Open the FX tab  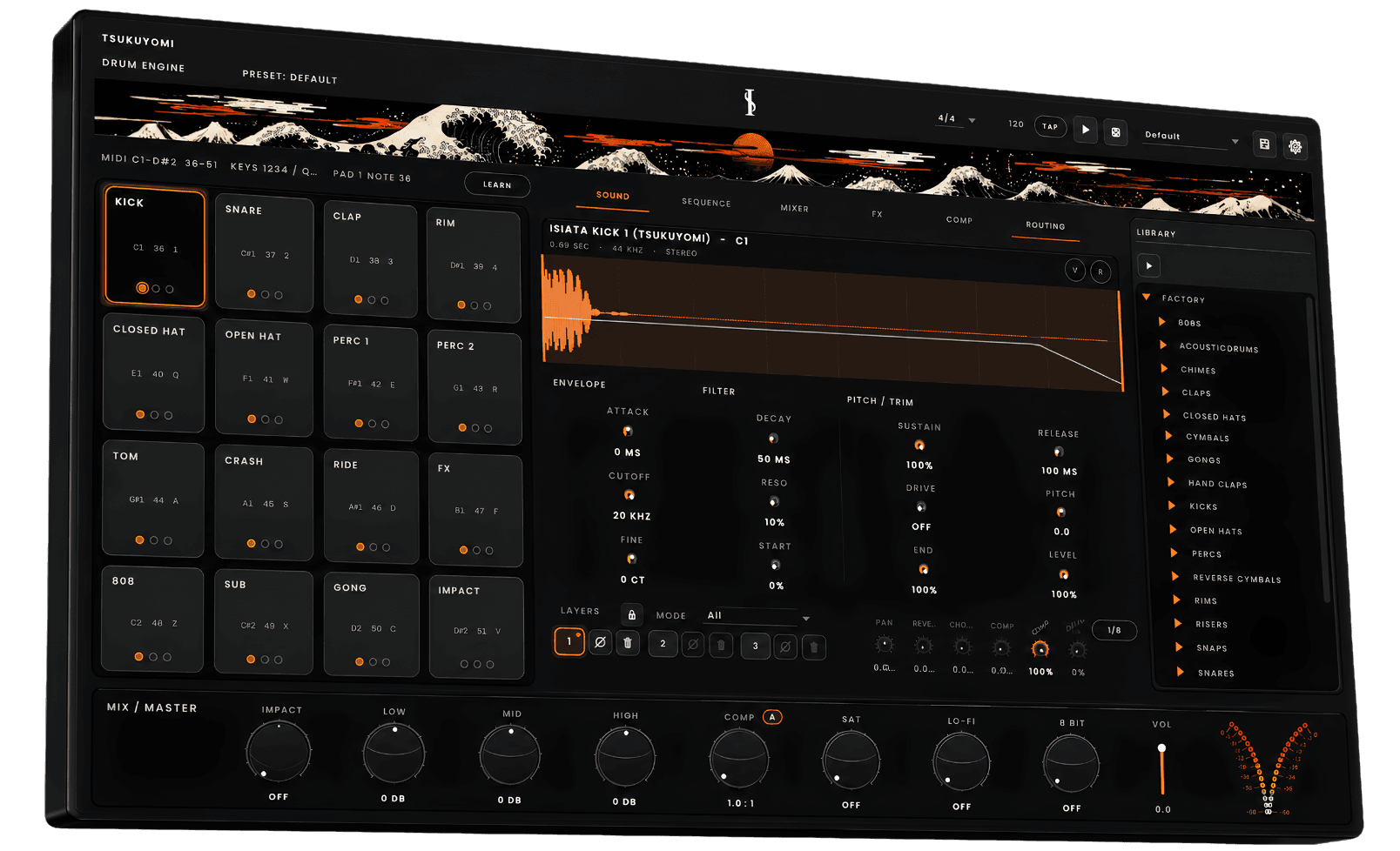pyautogui.click(x=877, y=214)
